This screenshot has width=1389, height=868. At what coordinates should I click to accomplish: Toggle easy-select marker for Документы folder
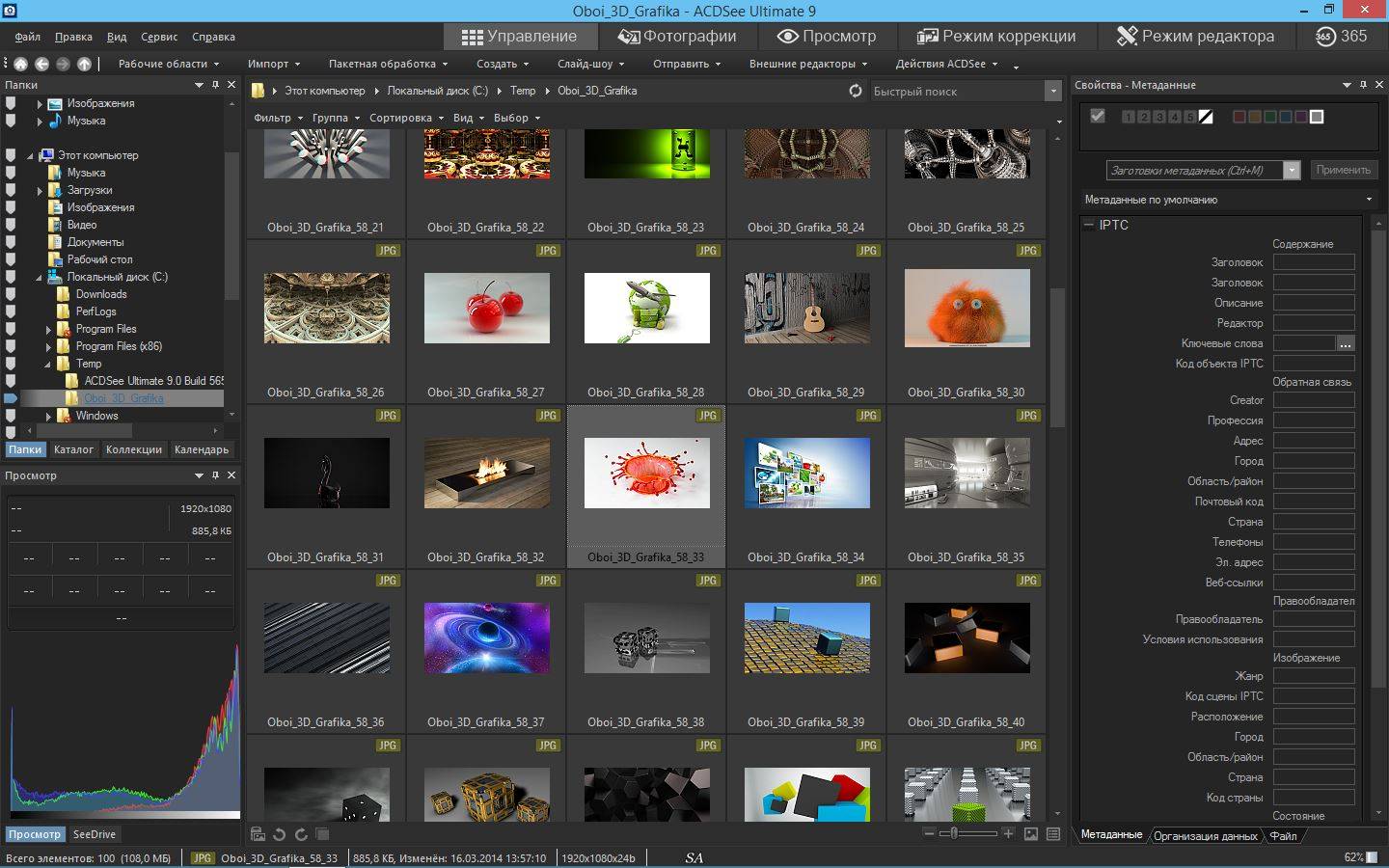point(11,242)
